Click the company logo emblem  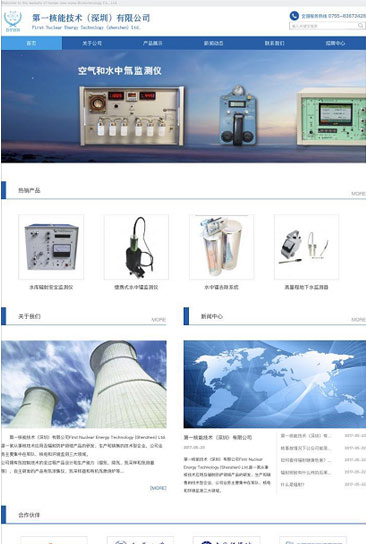coord(13,21)
